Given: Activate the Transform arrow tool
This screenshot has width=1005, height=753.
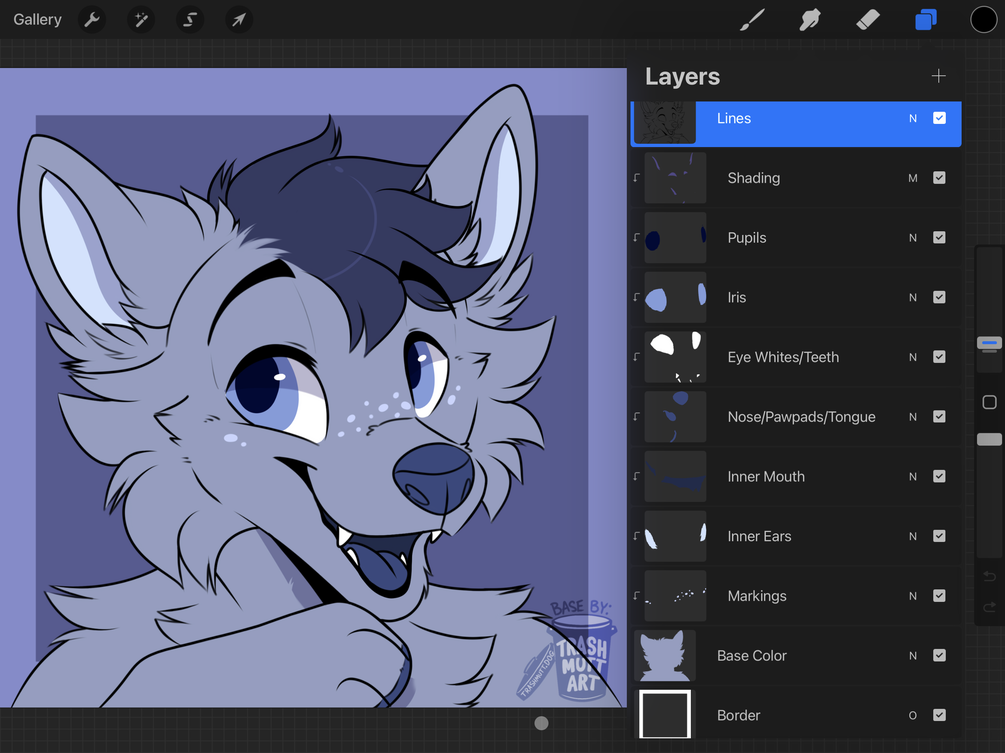Looking at the screenshot, I should [238, 20].
